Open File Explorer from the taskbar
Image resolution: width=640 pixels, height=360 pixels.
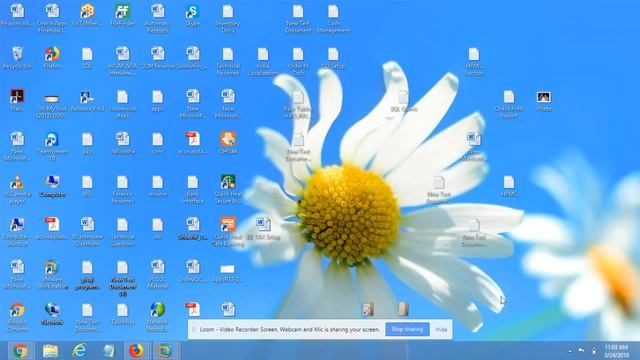[50, 351]
